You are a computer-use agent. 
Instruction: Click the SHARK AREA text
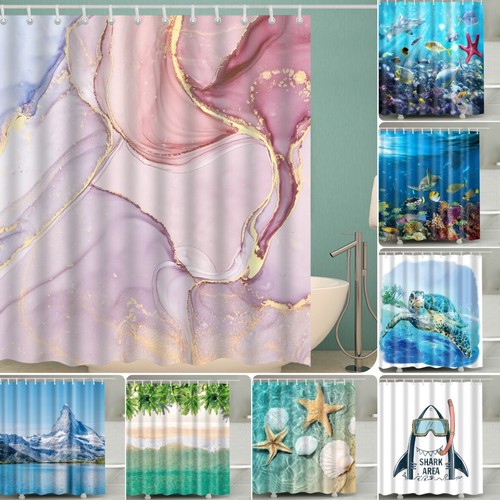[431, 466]
